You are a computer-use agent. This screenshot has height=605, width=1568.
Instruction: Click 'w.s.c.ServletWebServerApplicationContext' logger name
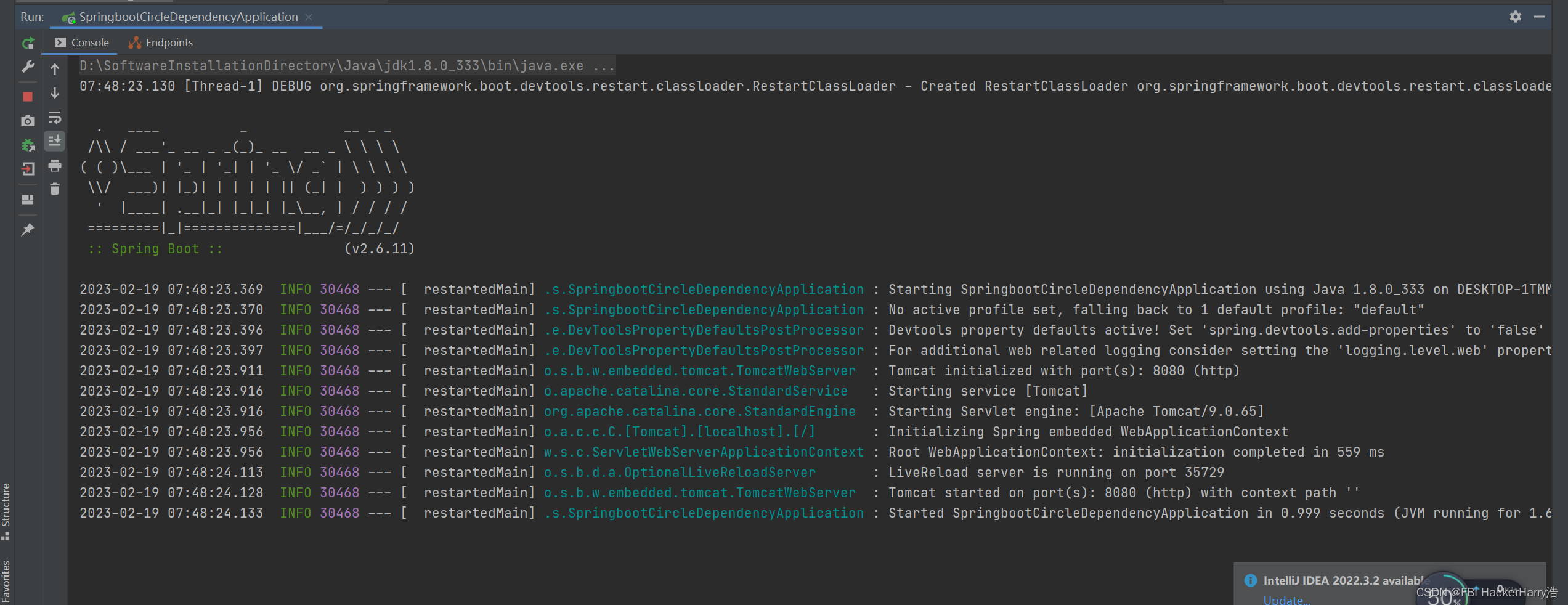pyautogui.click(x=704, y=452)
